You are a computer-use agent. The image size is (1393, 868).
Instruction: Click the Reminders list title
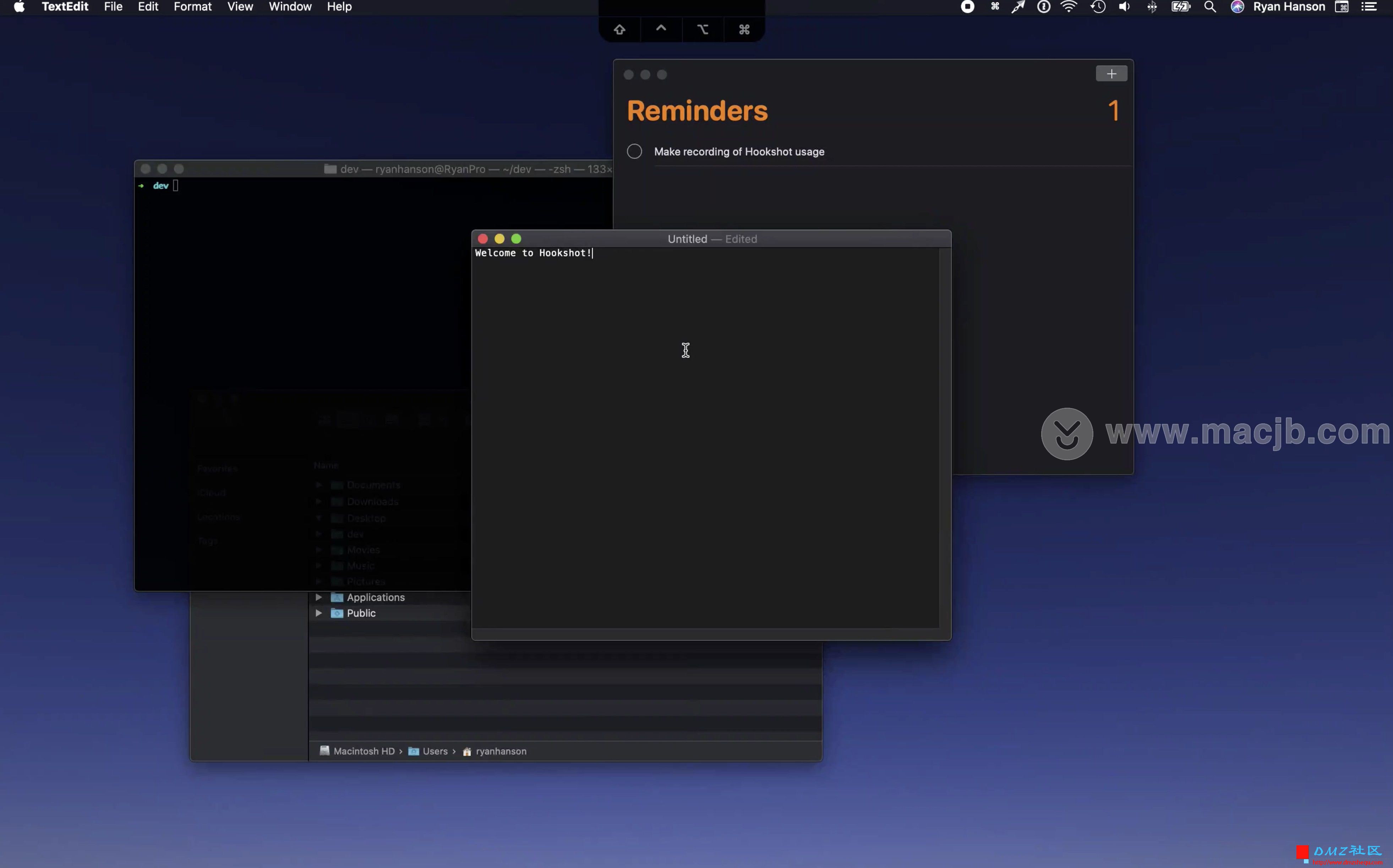click(x=697, y=111)
